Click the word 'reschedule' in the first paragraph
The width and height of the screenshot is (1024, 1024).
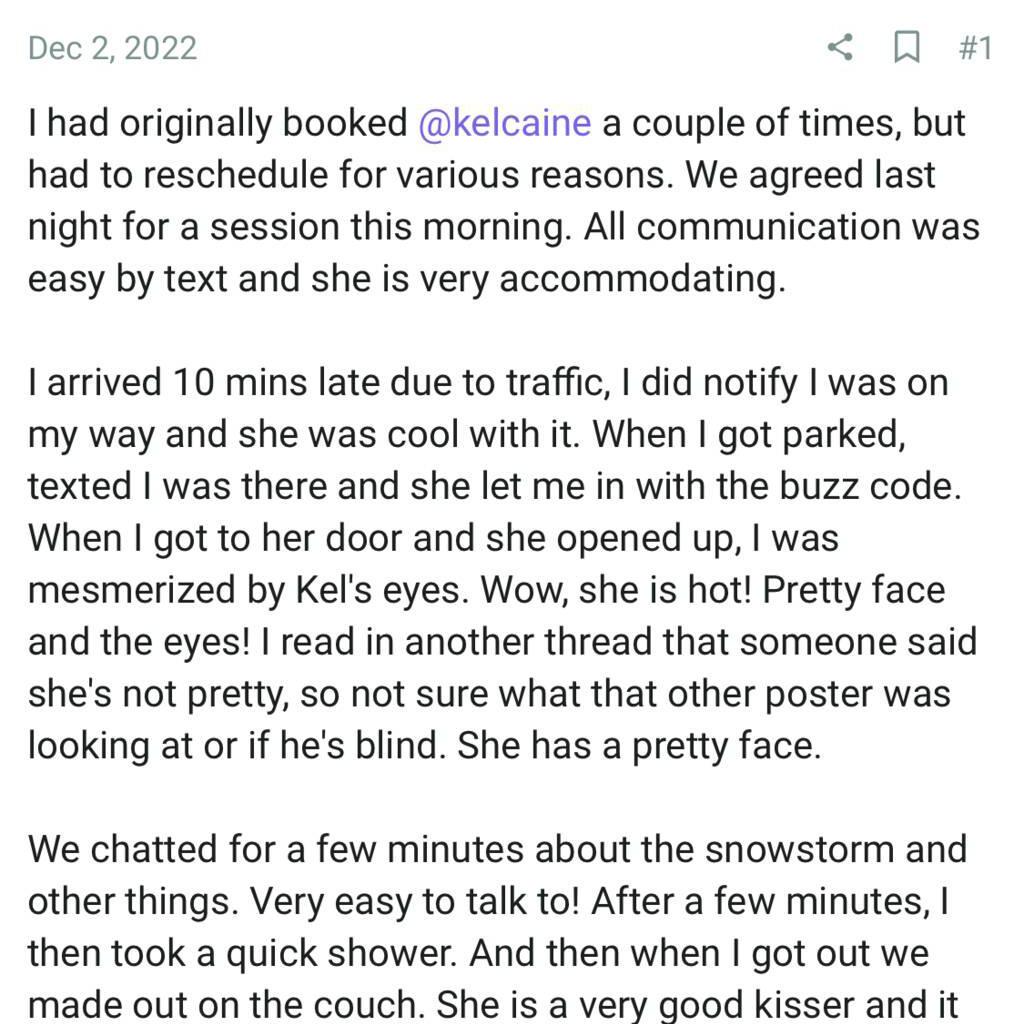[x=235, y=175]
